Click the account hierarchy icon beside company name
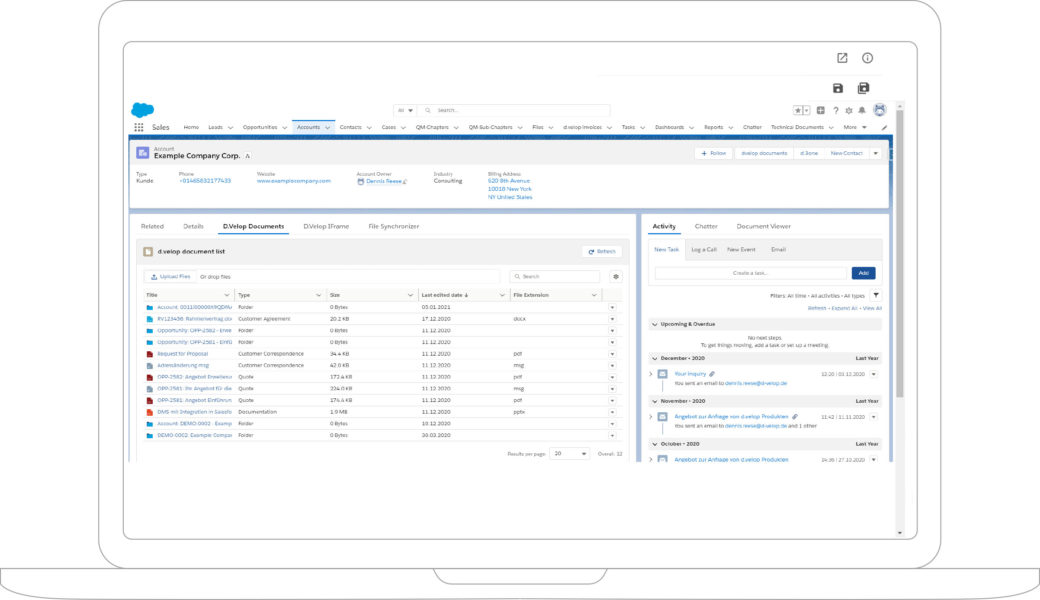Viewport: 1040px width, 600px height. (x=247, y=156)
